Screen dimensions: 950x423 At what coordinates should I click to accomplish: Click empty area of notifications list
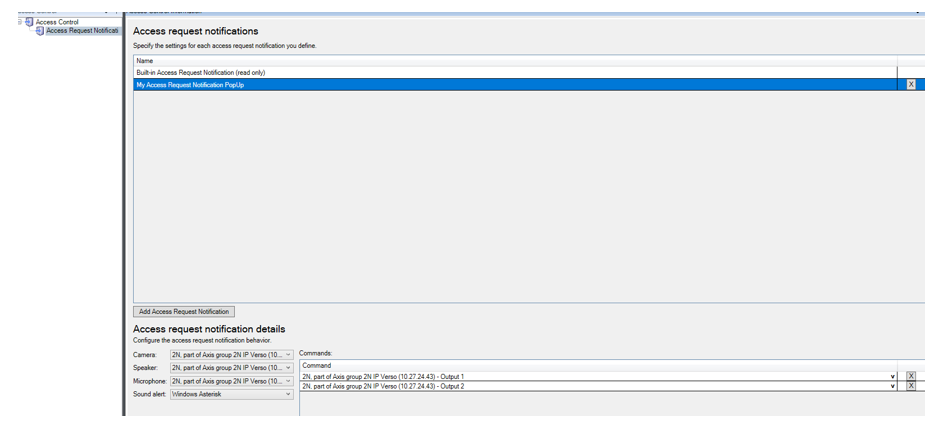click(x=500, y=200)
